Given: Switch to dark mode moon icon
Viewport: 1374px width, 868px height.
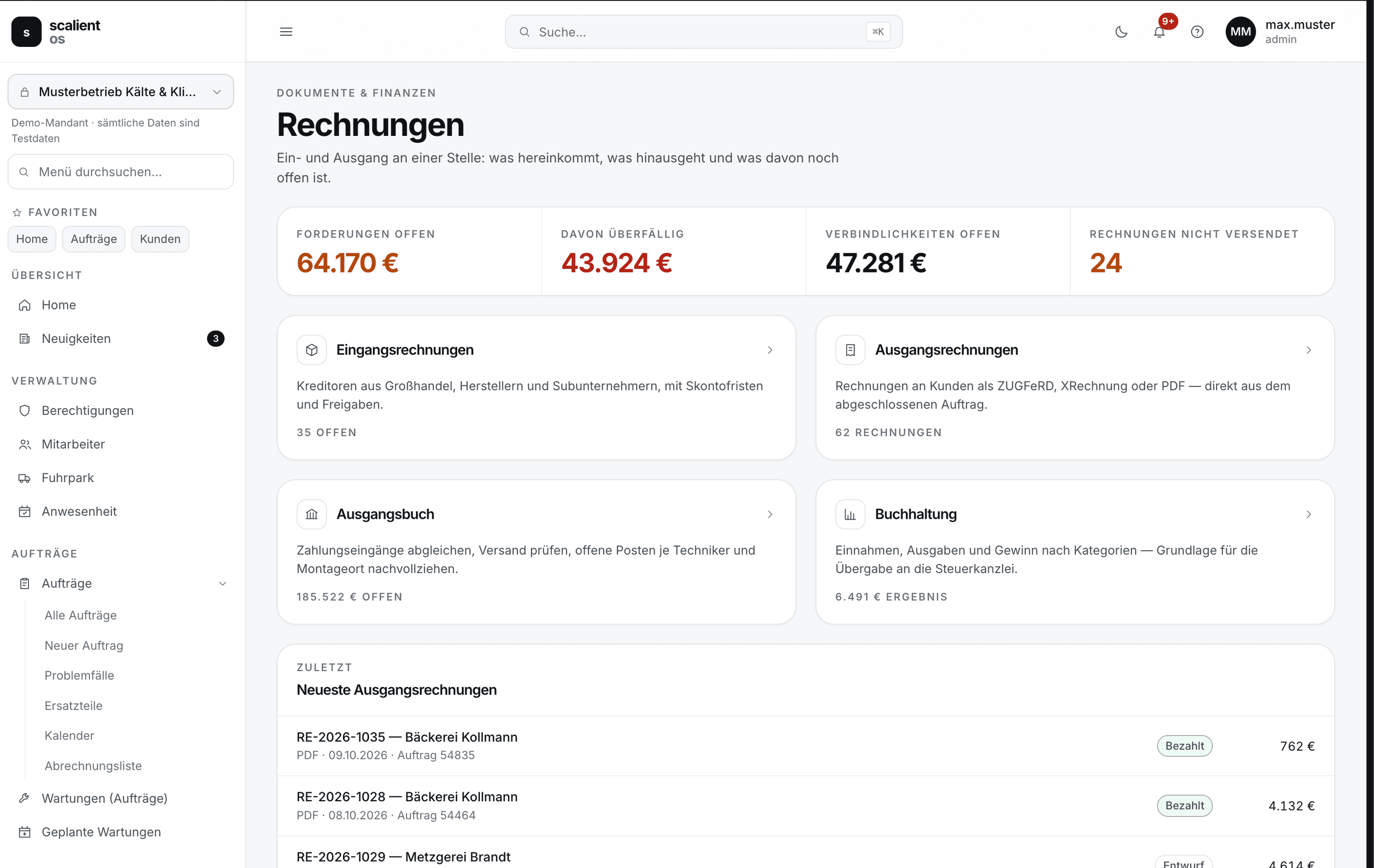Looking at the screenshot, I should pyautogui.click(x=1121, y=32).
